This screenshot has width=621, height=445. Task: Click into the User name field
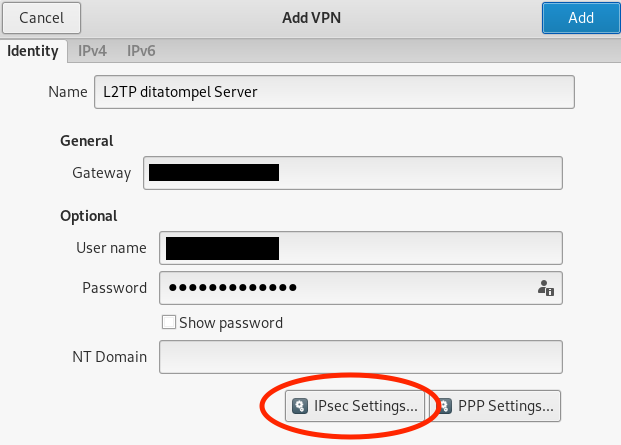361,248
